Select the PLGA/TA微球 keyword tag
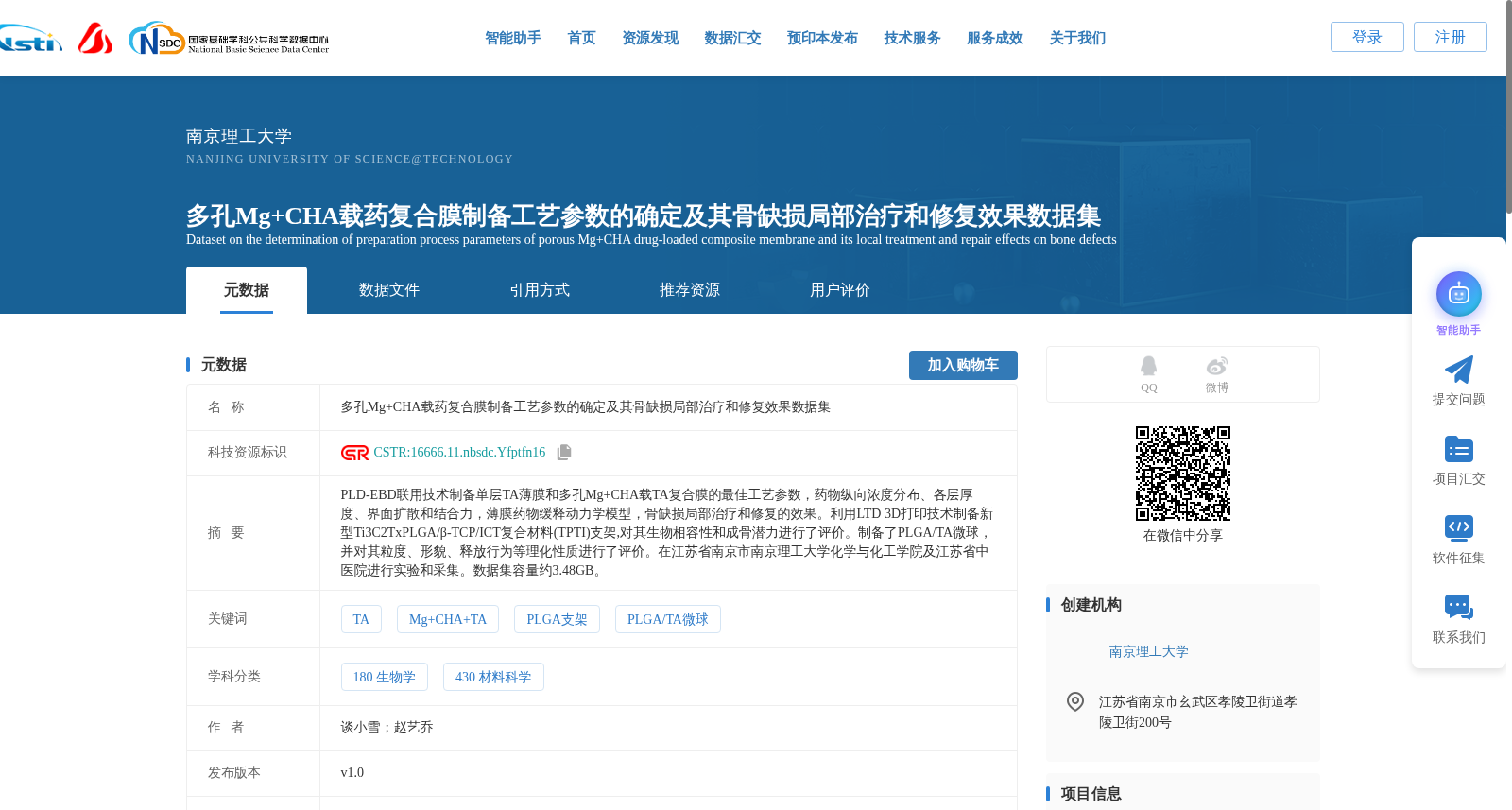1512x810 pixels. tap(668, 619)
